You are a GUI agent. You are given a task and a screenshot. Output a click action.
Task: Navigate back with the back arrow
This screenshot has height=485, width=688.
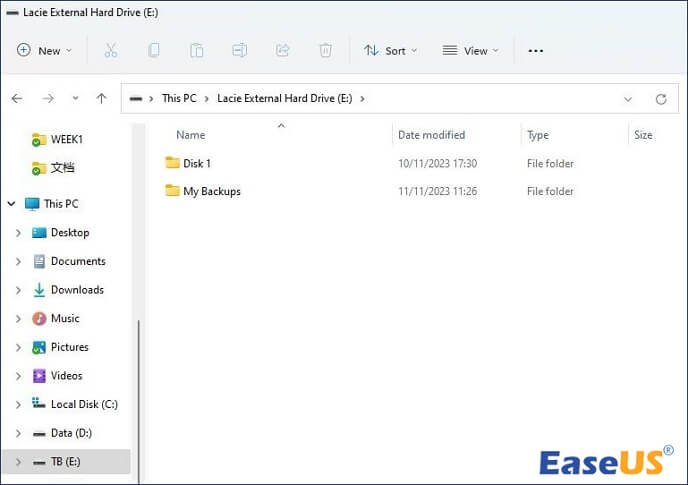(17, 99)
